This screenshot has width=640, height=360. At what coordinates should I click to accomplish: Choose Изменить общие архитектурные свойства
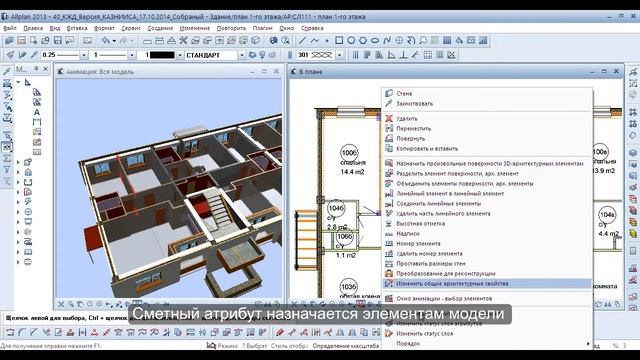tap(487, 283)
